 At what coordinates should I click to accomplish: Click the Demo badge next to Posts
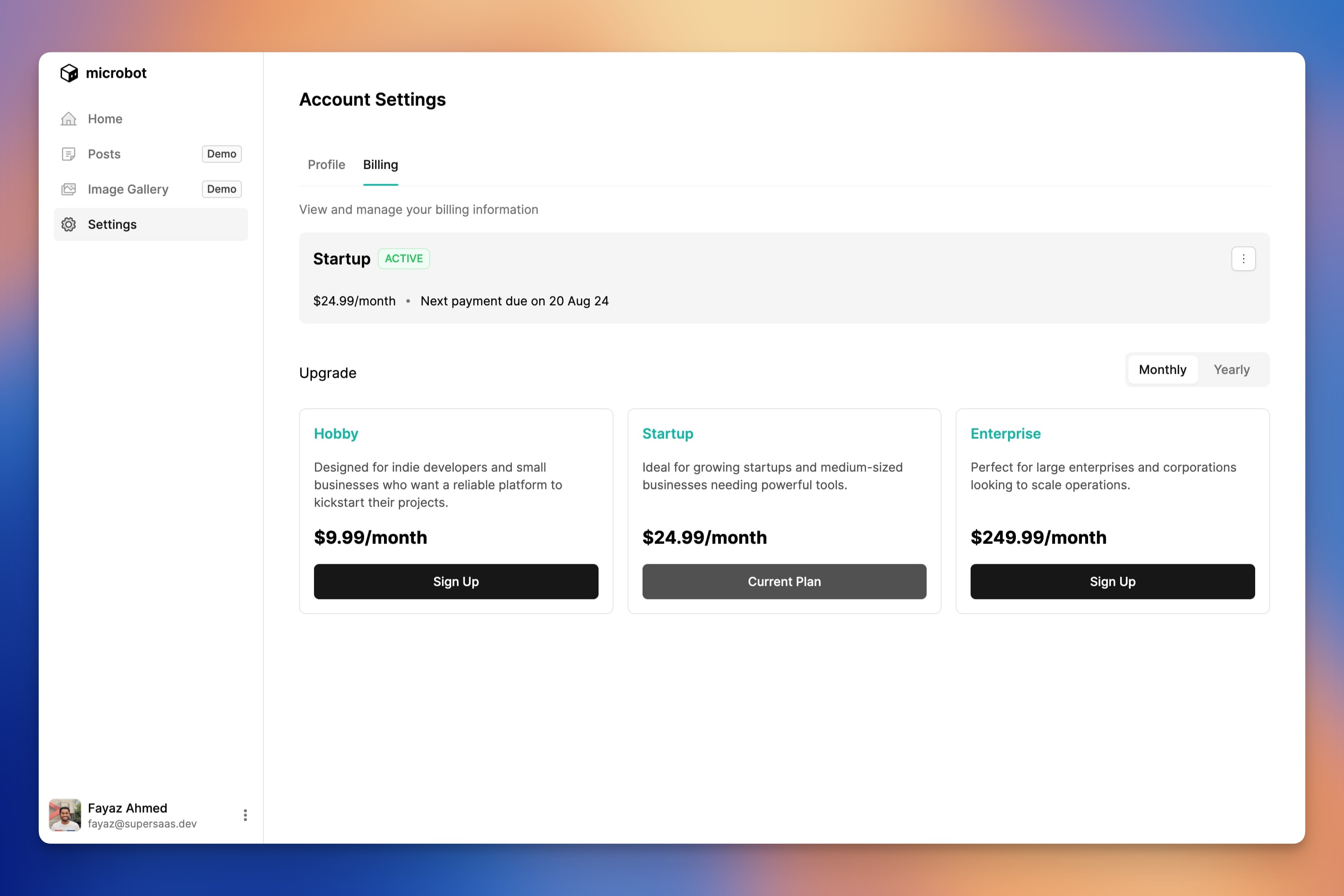[222, 154]
